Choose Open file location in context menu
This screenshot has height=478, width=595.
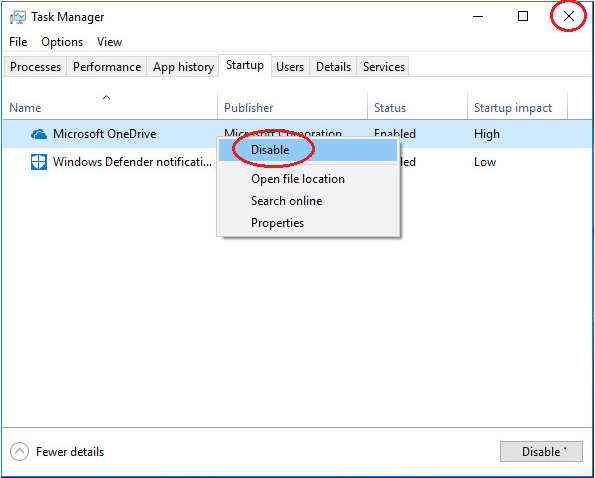[x=308, y=179]
